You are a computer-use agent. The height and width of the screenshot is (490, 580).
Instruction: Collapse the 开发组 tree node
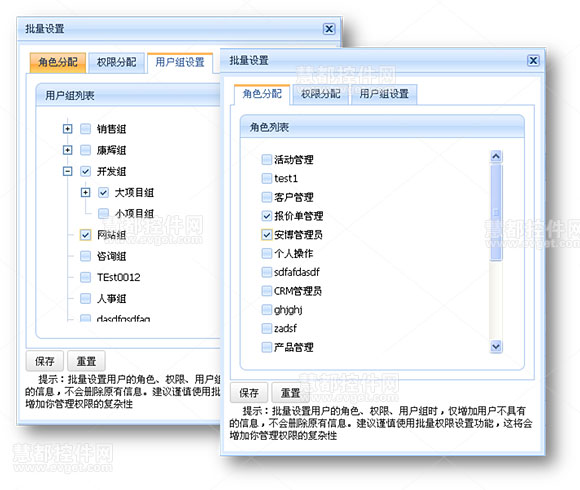67,171
